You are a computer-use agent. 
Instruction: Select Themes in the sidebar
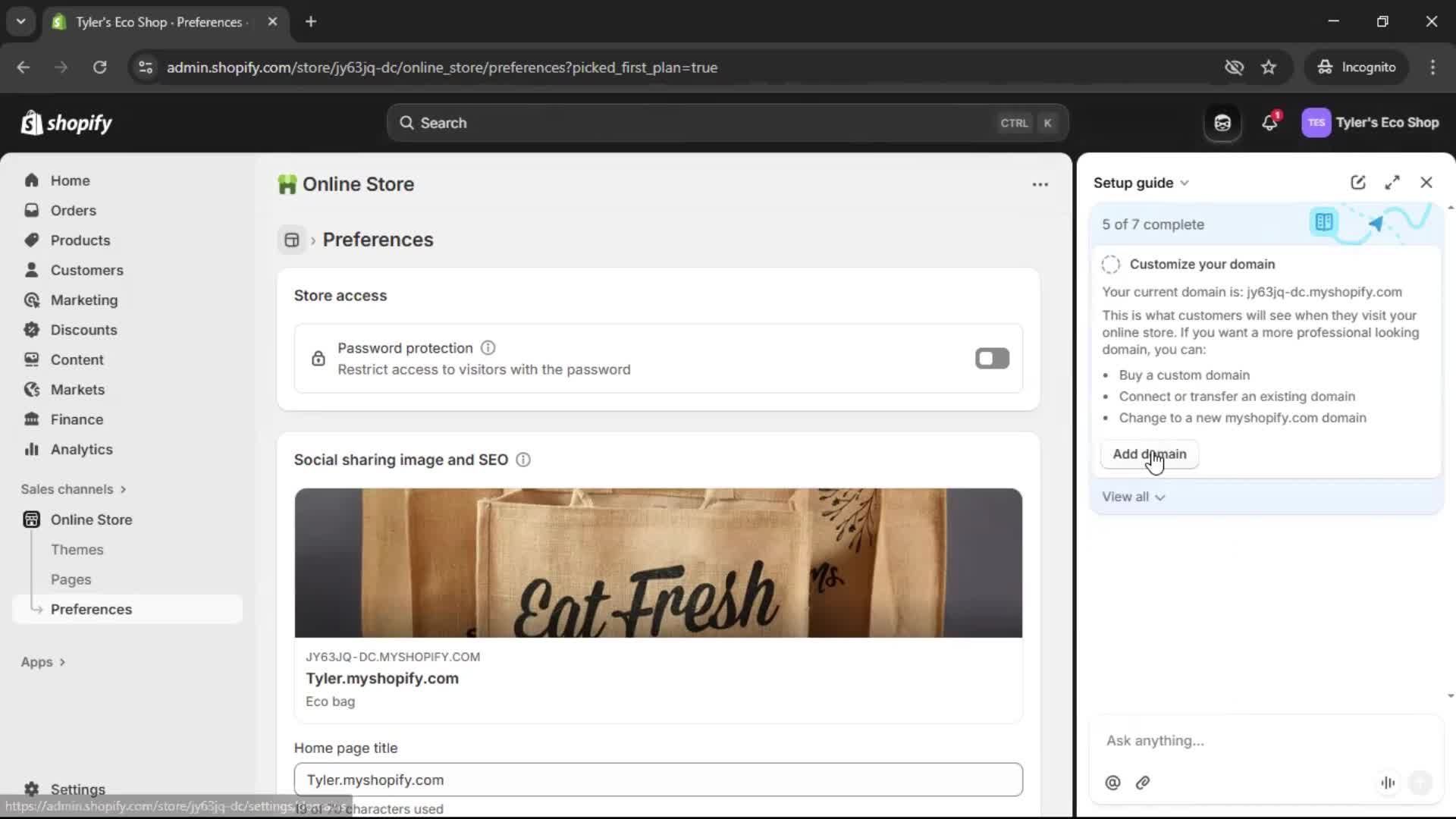click(77, 549)
